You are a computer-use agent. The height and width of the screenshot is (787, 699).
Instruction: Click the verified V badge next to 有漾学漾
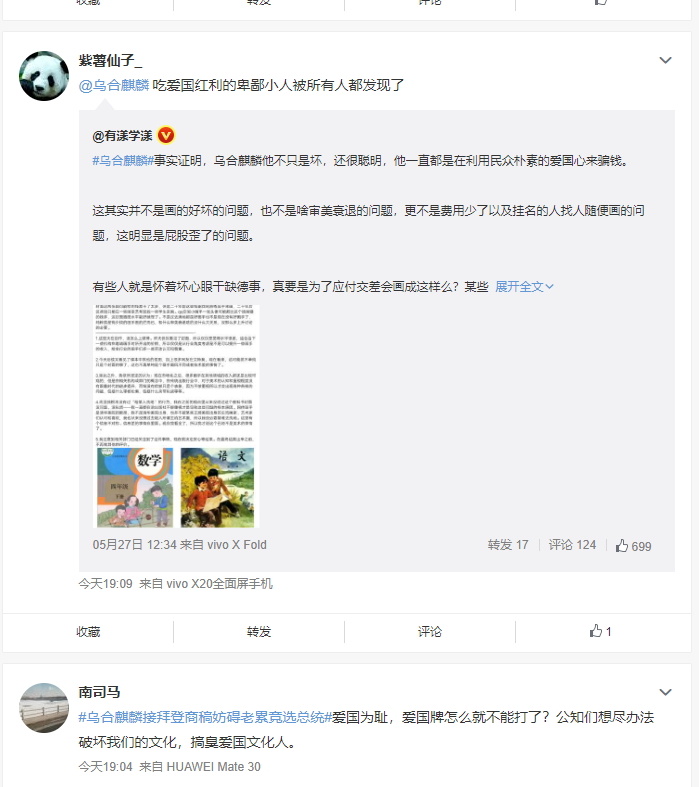tap(166, 136)
